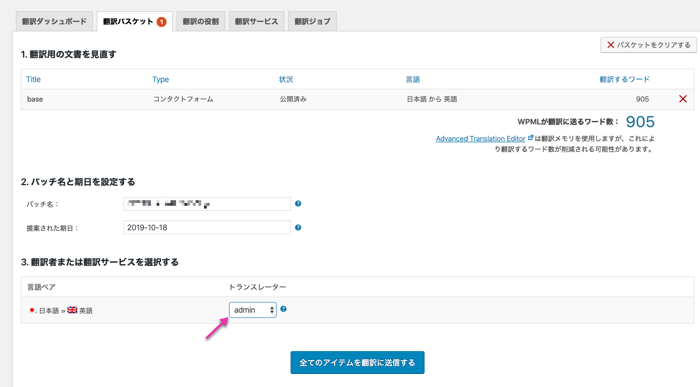Image resolution: width=700 pixels, height=387 pixels.
Task: Click the Japanese flag icon in language pair
Action: 32,310
